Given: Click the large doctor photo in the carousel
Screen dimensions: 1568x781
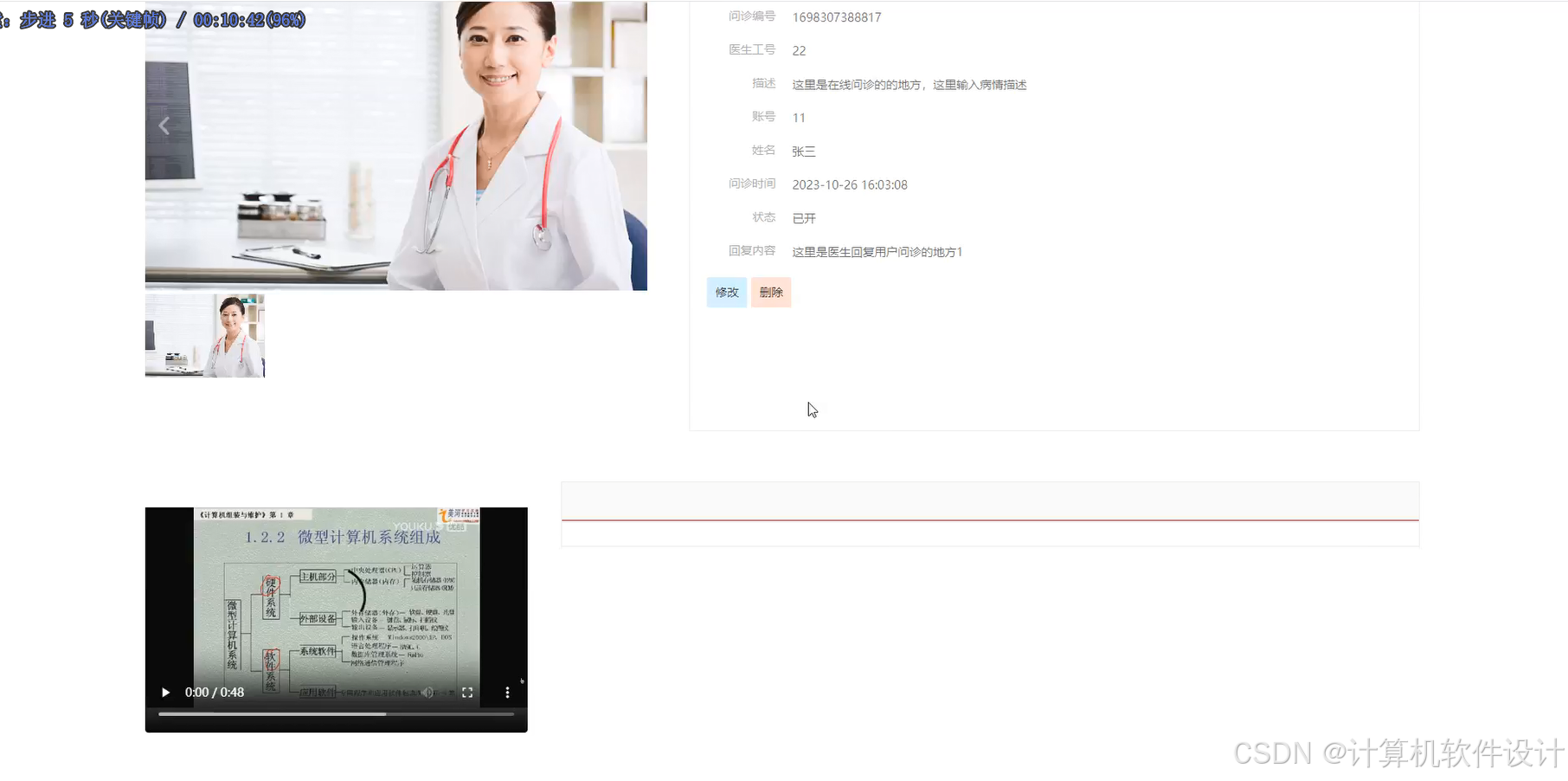Looking at the screenshot, I should [395, 145].
